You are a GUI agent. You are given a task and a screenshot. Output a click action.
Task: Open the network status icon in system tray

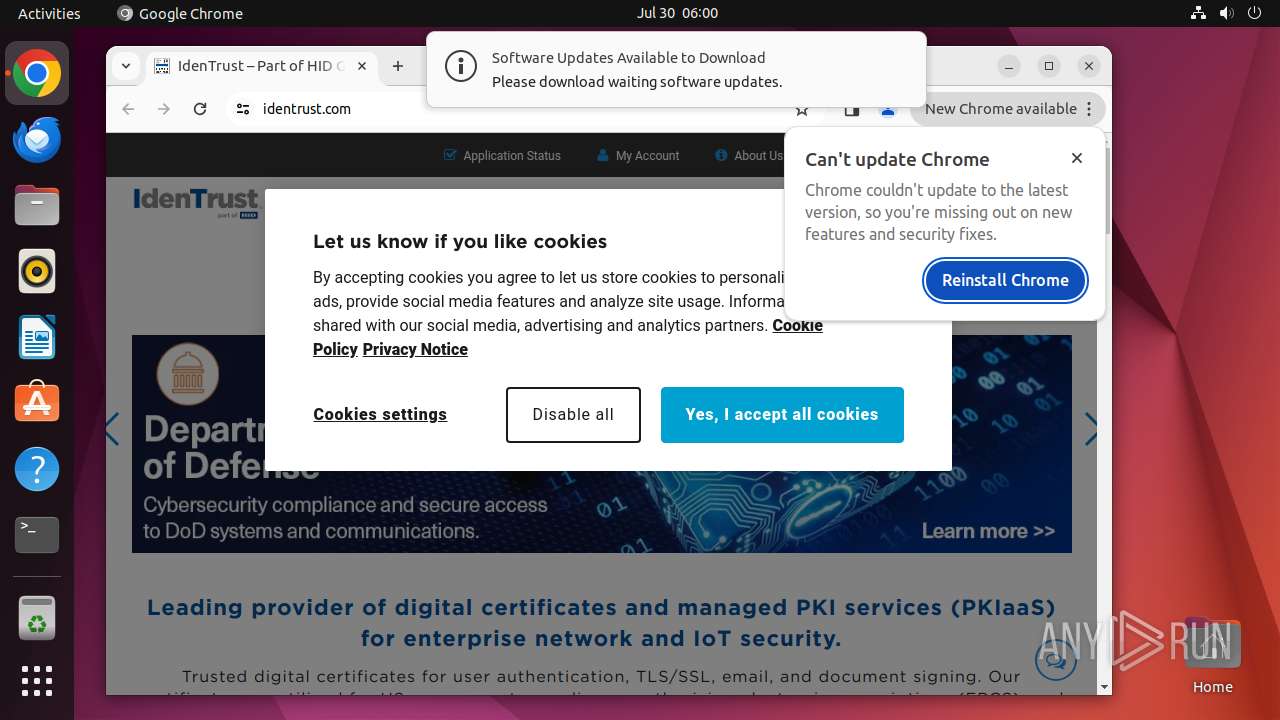(x=1198, y=13)
